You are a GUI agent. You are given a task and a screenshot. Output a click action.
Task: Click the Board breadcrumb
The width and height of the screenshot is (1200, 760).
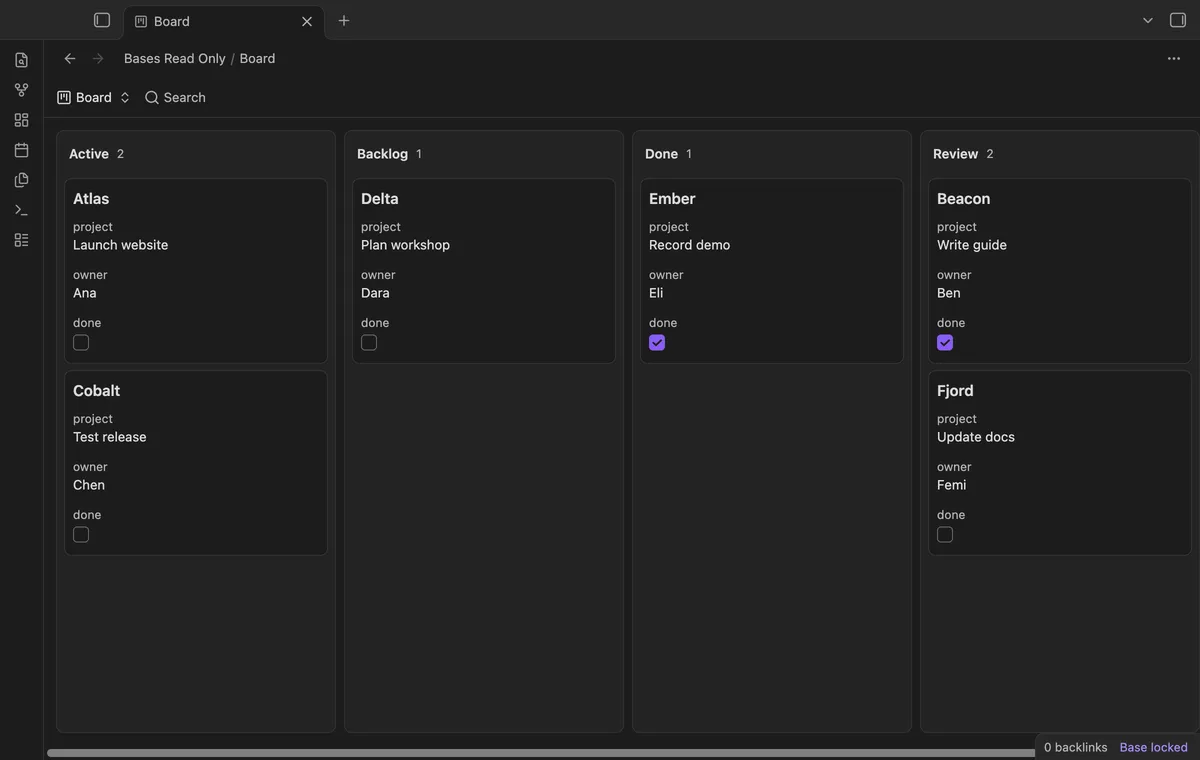click(257, 58)
